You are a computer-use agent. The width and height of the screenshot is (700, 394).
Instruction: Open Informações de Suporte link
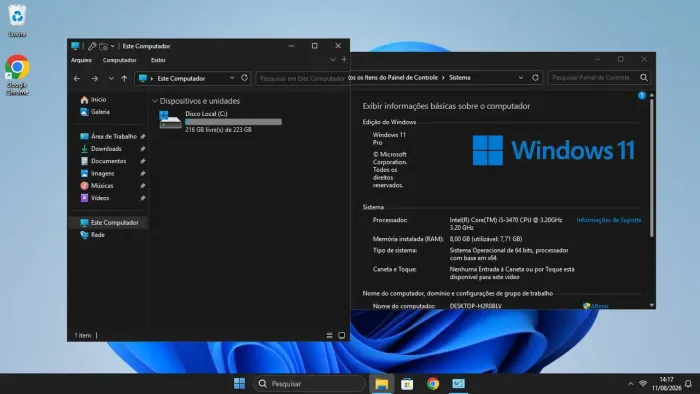pos(609,220)
